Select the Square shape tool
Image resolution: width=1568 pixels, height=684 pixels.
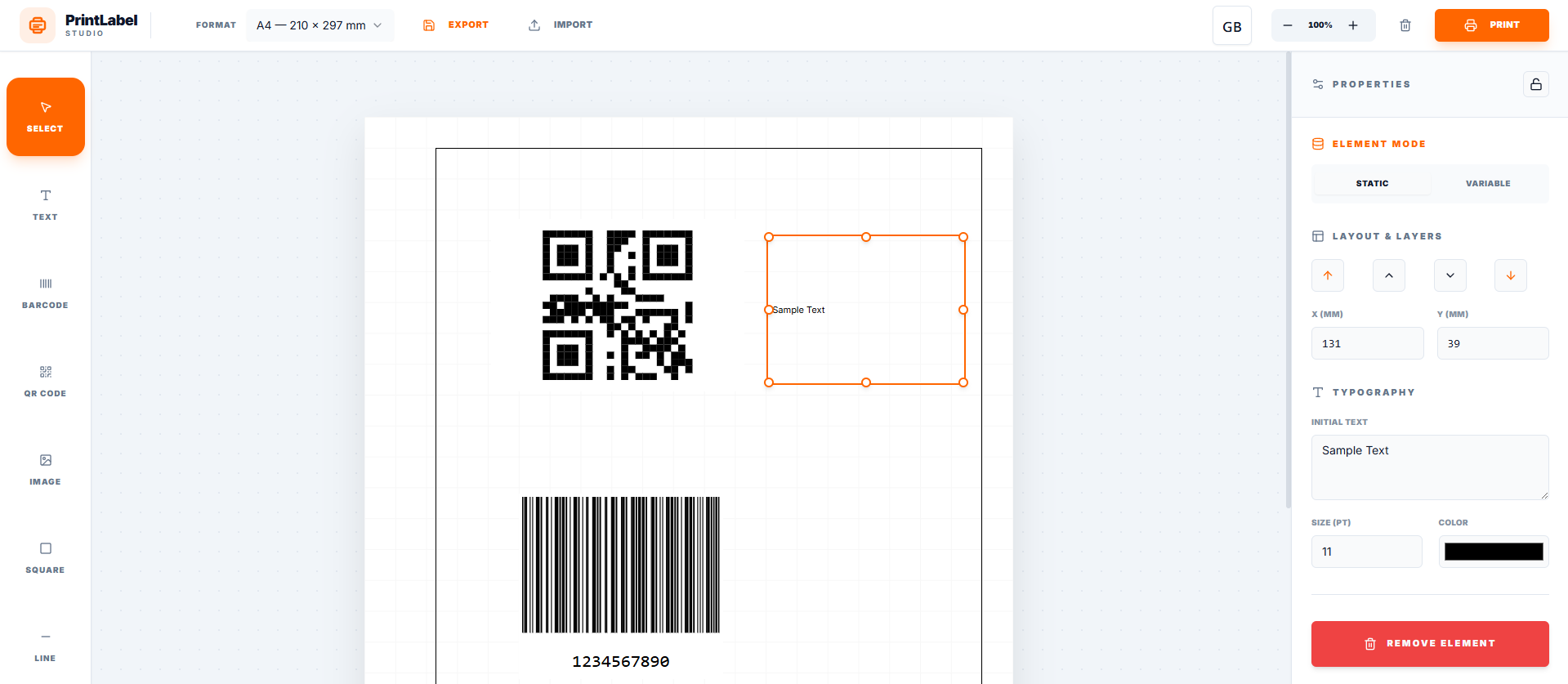pos(46,558)
